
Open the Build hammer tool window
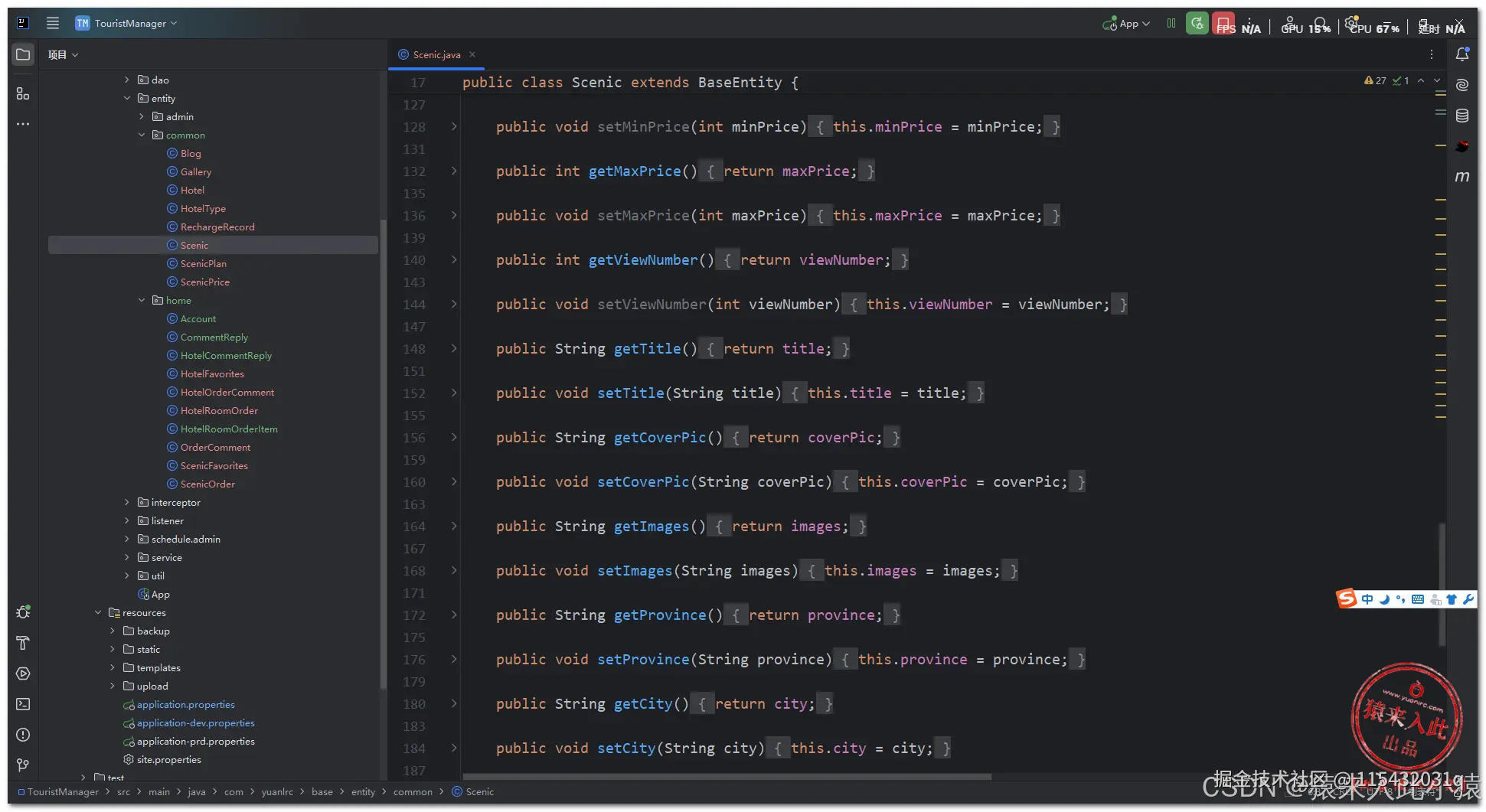click(x=23, y=643)
